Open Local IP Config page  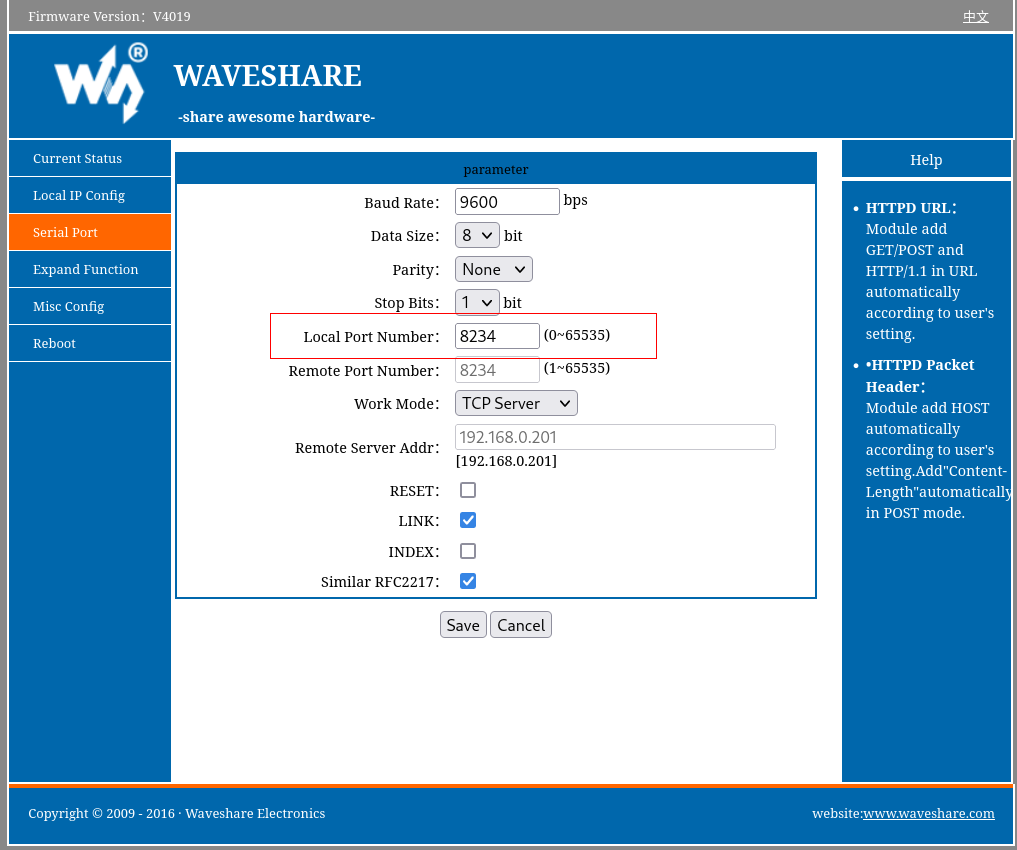click(90, 195)
